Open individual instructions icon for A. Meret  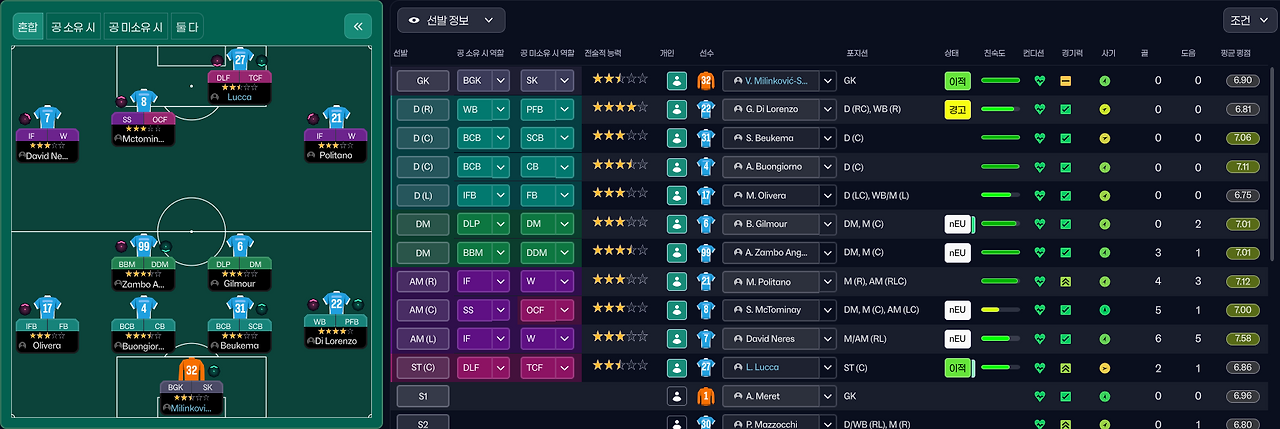677,397
